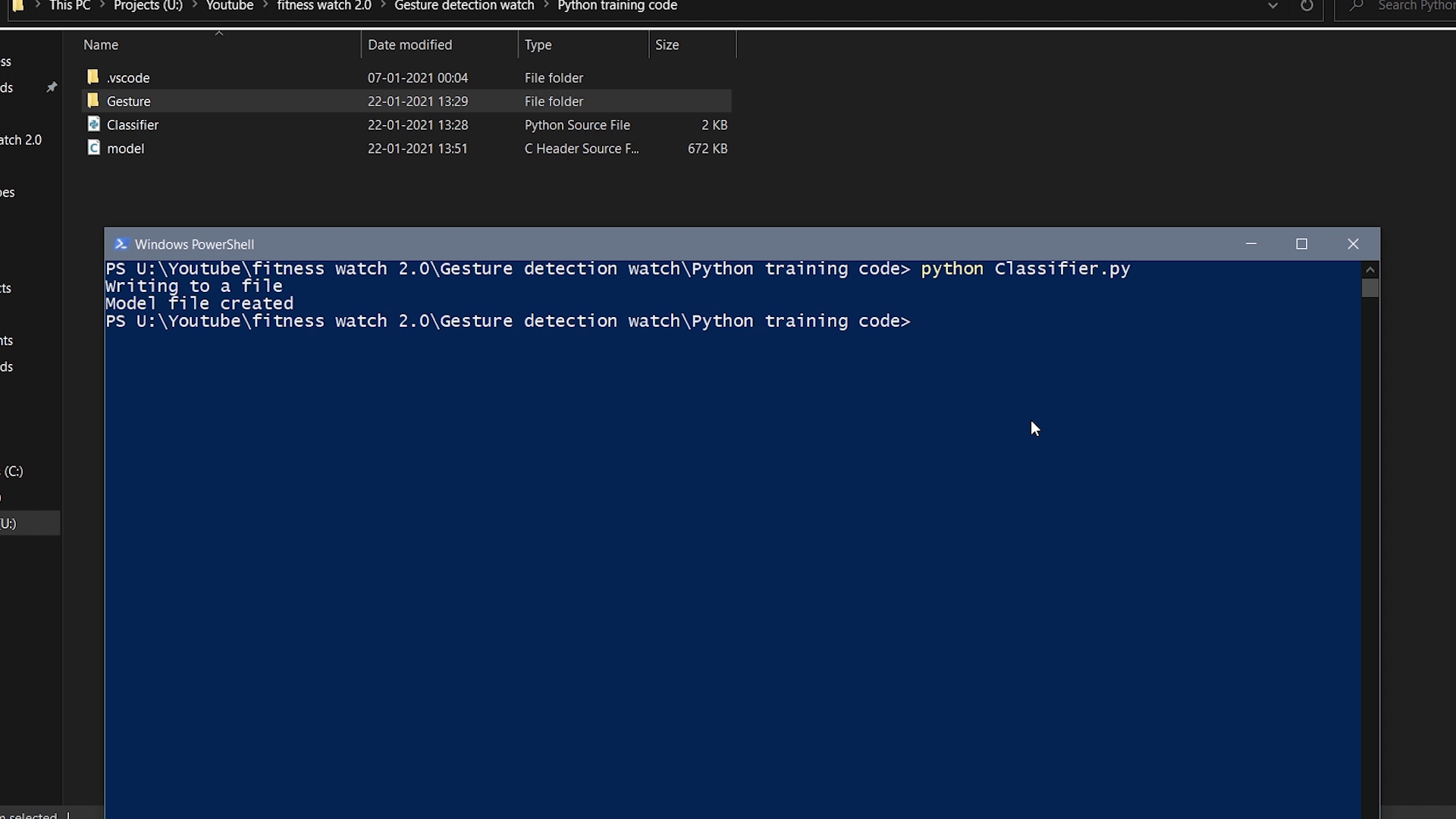The height and width of the screenshot is (819, 1456).
Task: Maximize the Windows PowerShell window
Action: [x=1301, y=244]
